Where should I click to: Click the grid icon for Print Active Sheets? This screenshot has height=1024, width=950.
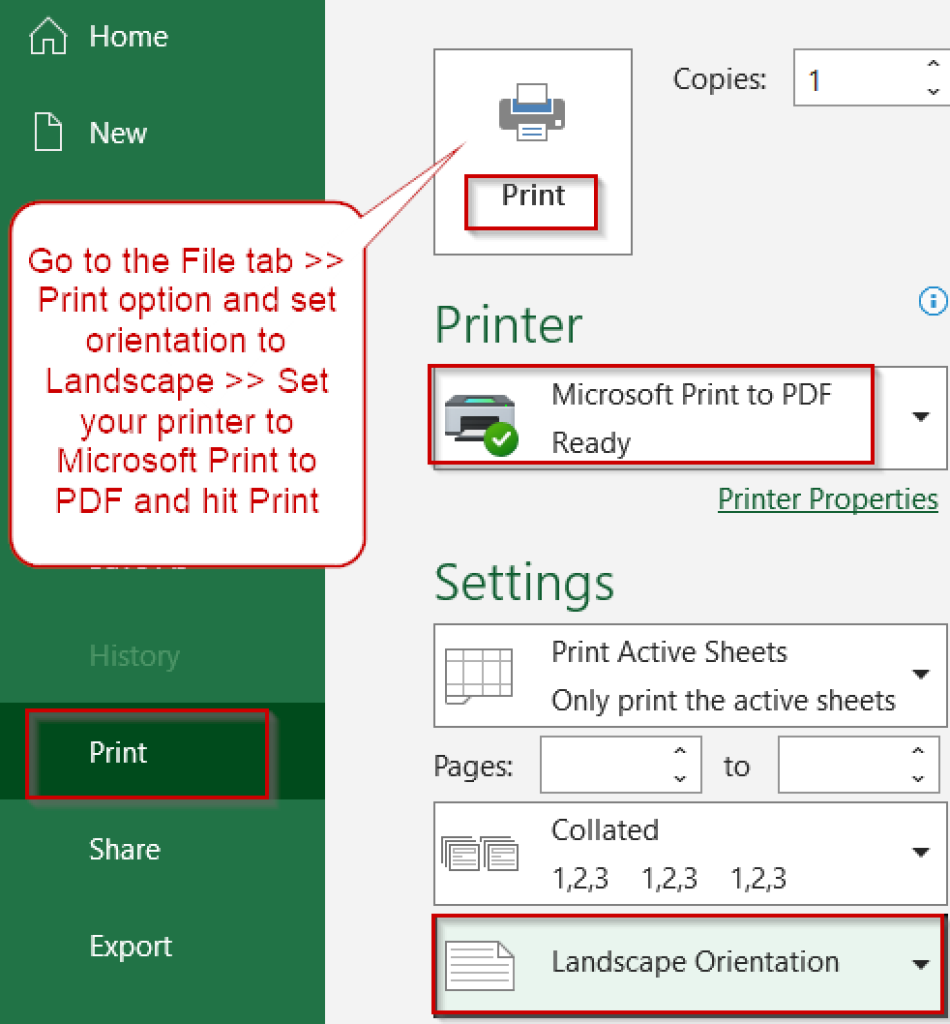[x=480, y=674]
